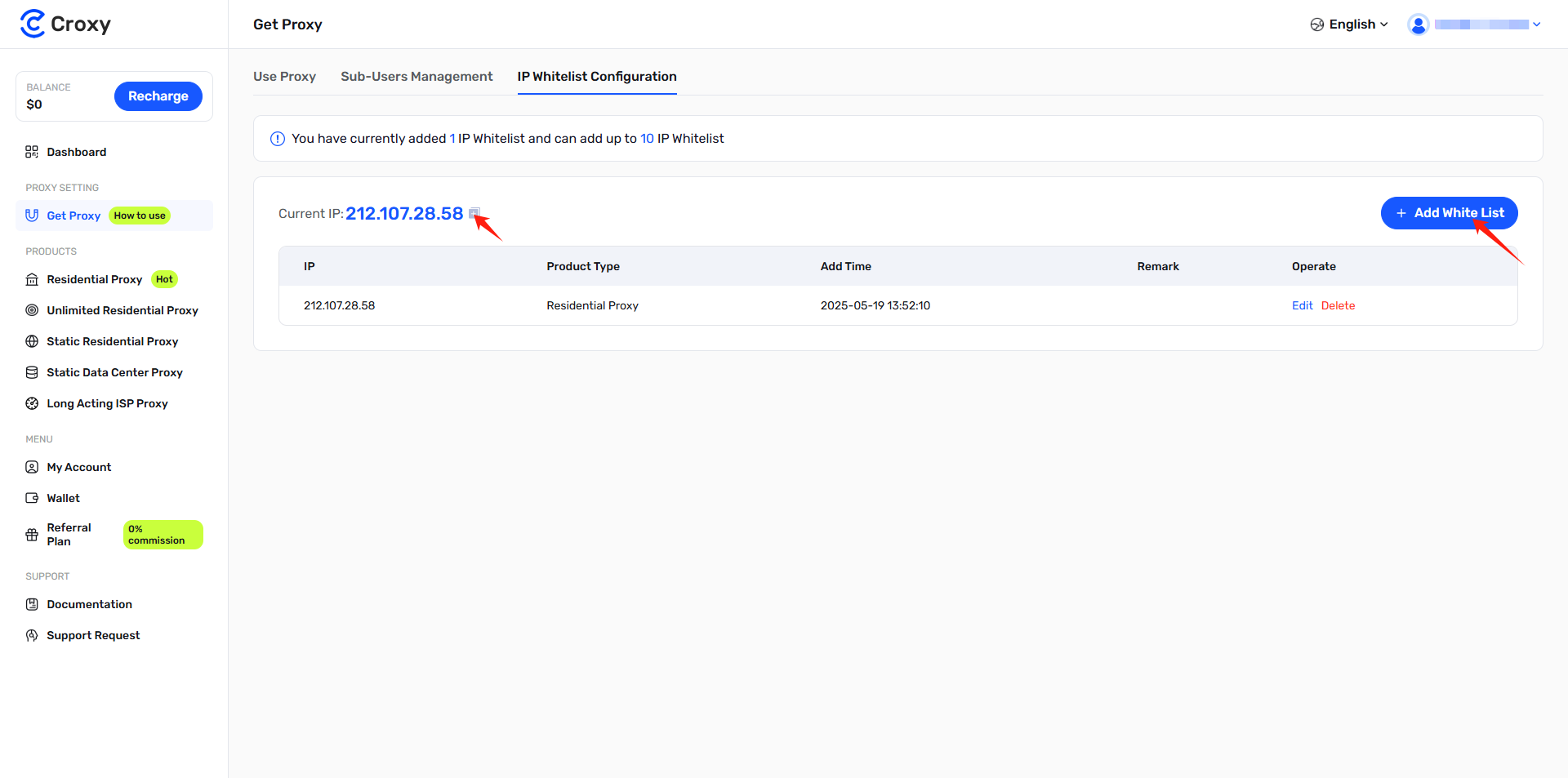Click the Unlimited Residential Proxy icon

[x=32, y=310]
